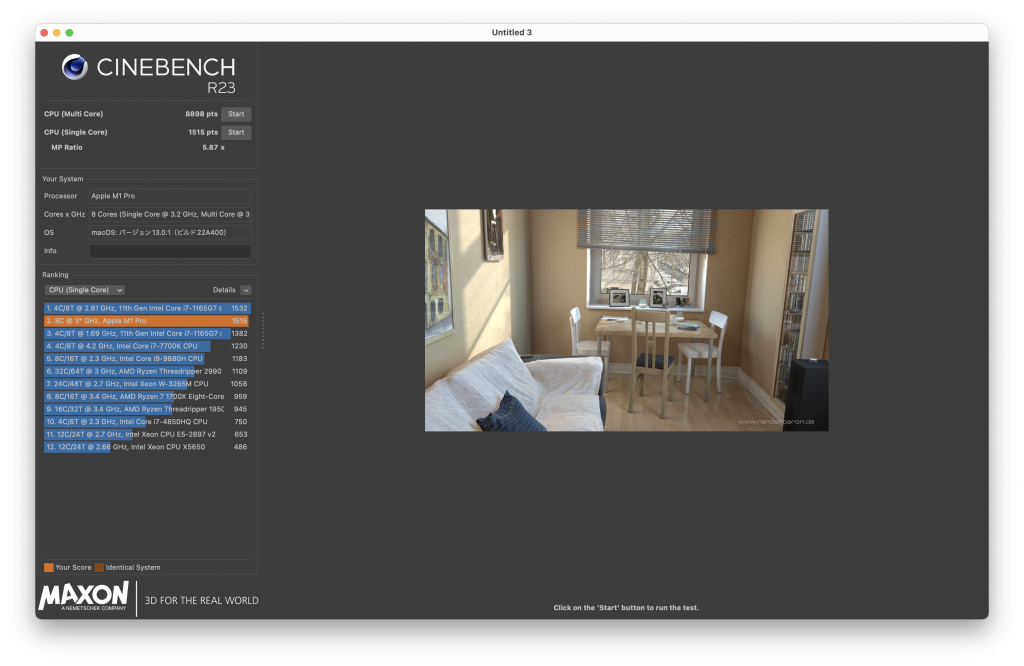The width and height of the screenshot is (1024, 666).
Task: Select the Ryzen Threadripper 195 row scoring 945
Action: coord(147,409)
